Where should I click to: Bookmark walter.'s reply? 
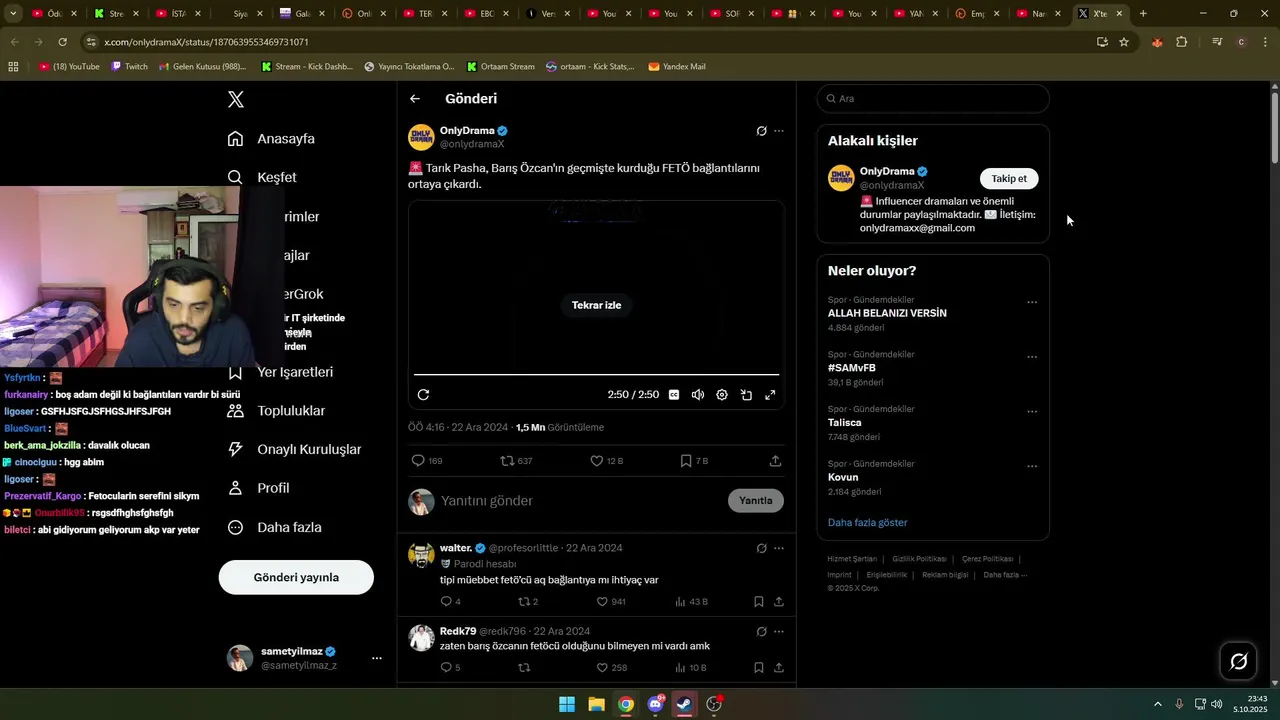[x=759, y=602]
